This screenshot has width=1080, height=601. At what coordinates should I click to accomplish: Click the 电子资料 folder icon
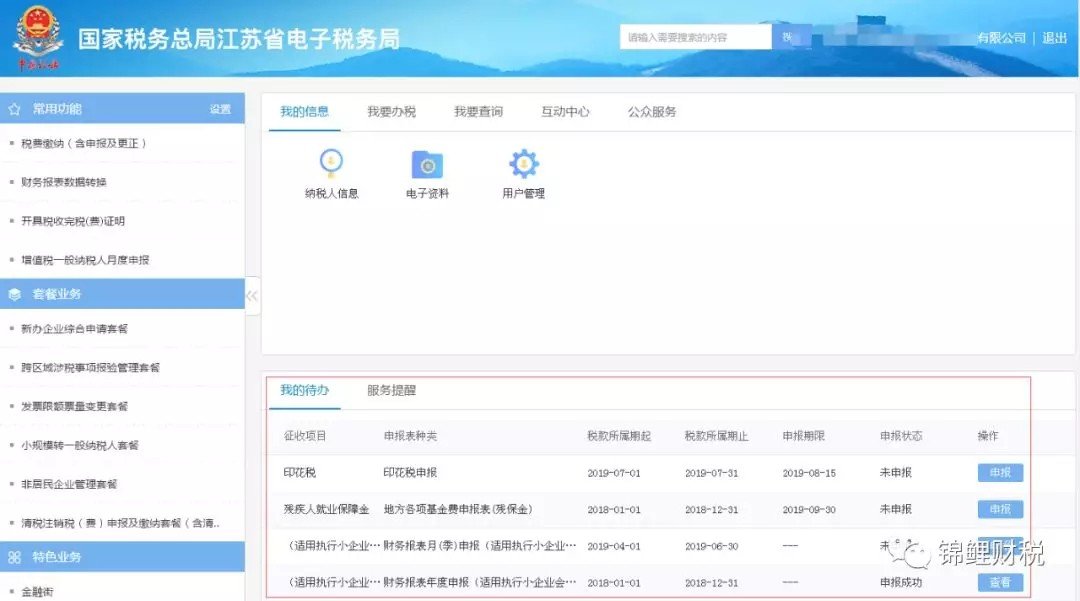(x=426, y=163)
